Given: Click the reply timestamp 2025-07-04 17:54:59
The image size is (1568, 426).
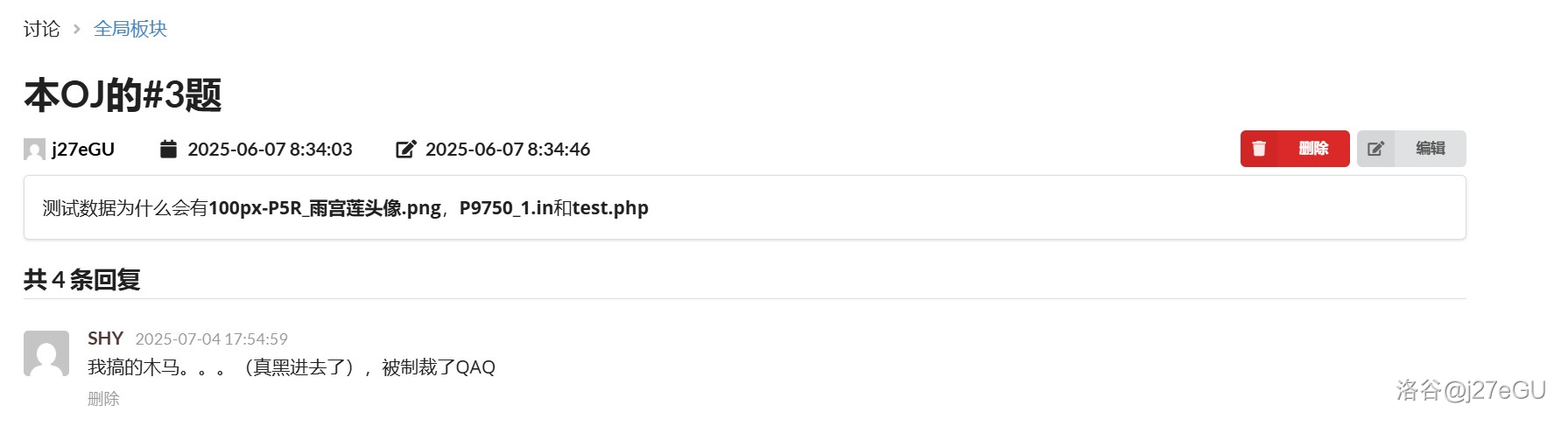Looking at the screenshot, I should (x=212, y=339).
